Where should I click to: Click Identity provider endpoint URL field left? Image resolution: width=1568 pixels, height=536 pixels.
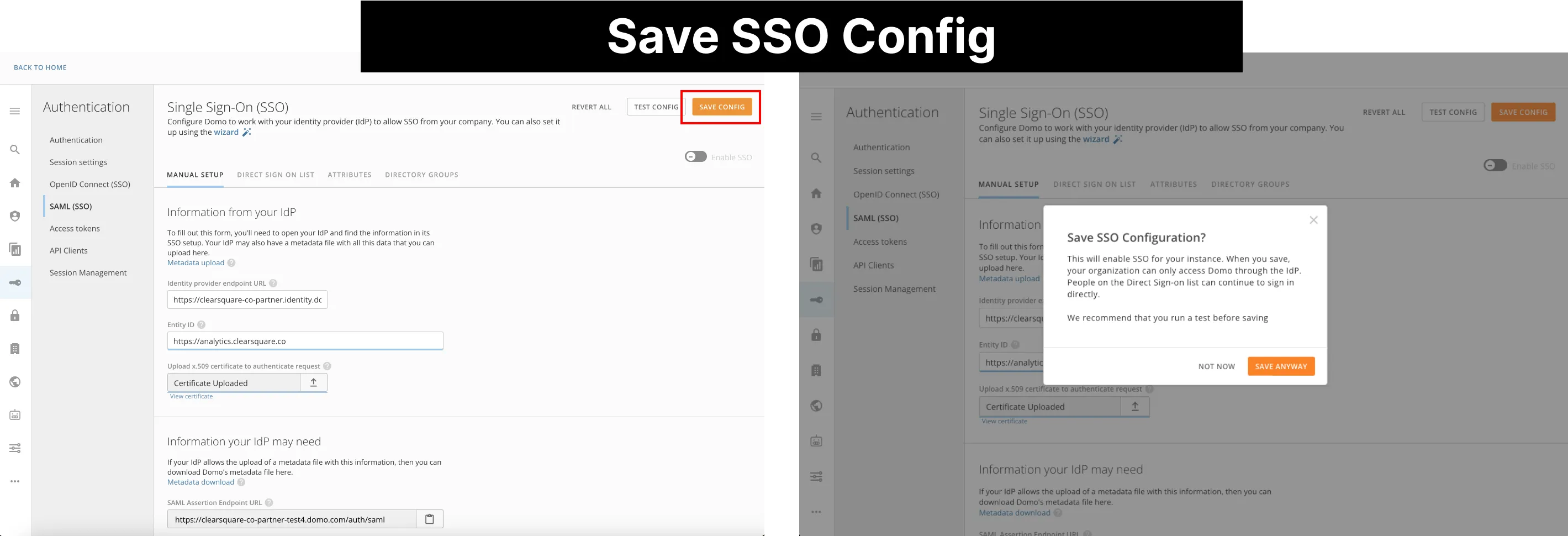(247, 299)
